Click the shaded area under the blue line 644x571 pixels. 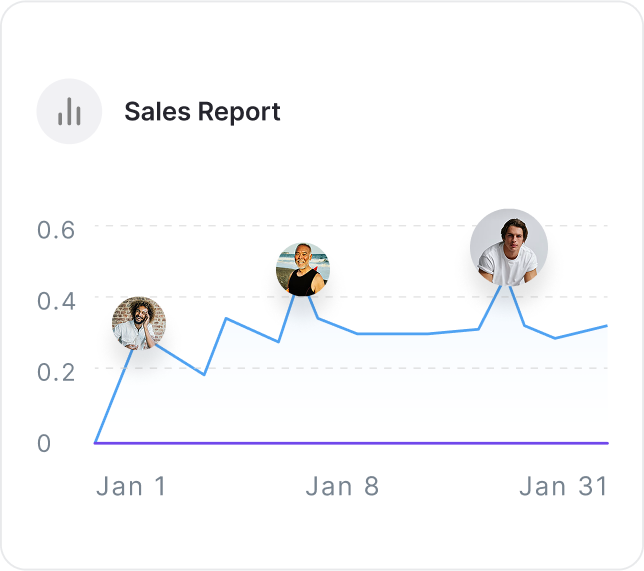click(x=400, y=390)
